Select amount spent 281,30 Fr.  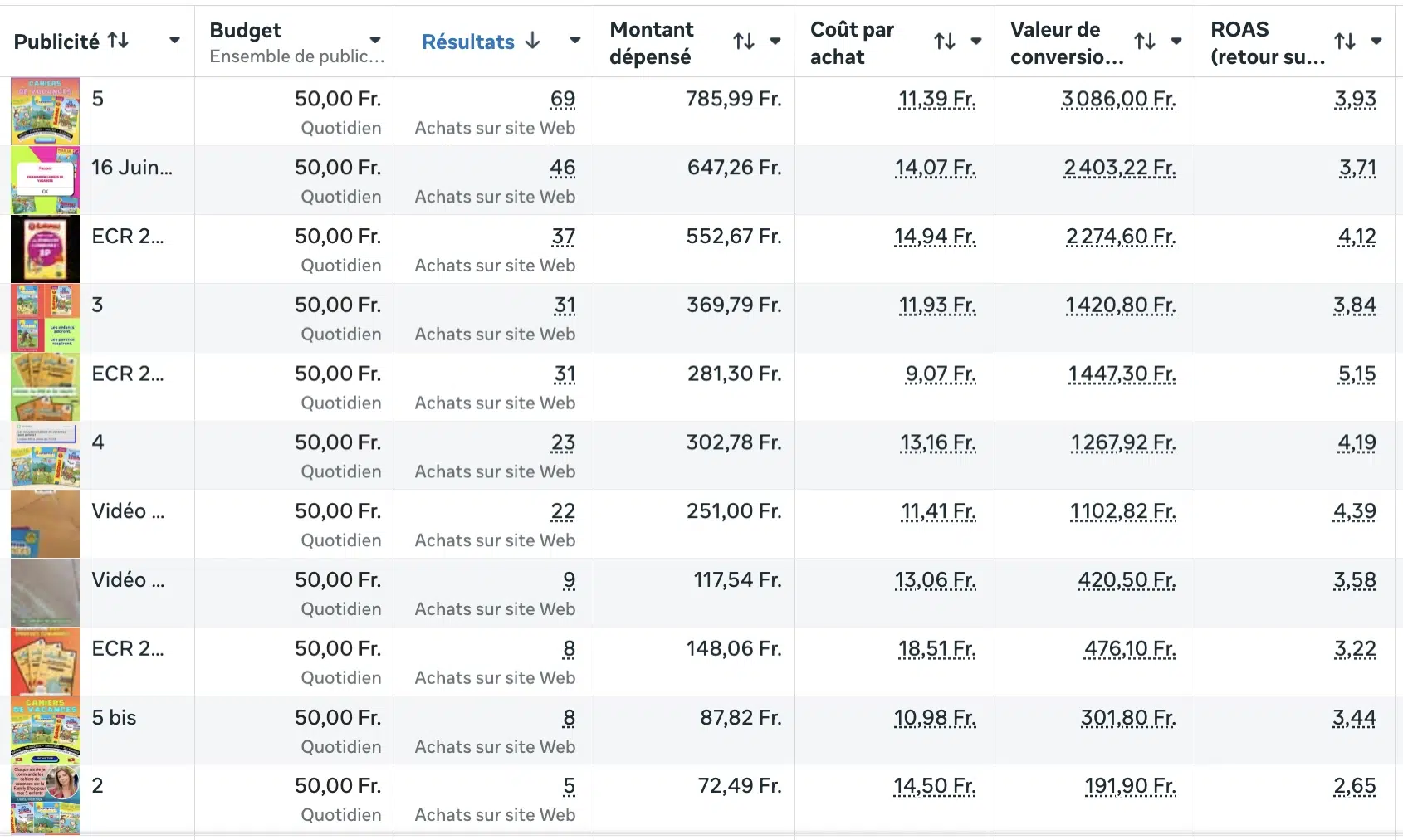[x=735, y=374]
